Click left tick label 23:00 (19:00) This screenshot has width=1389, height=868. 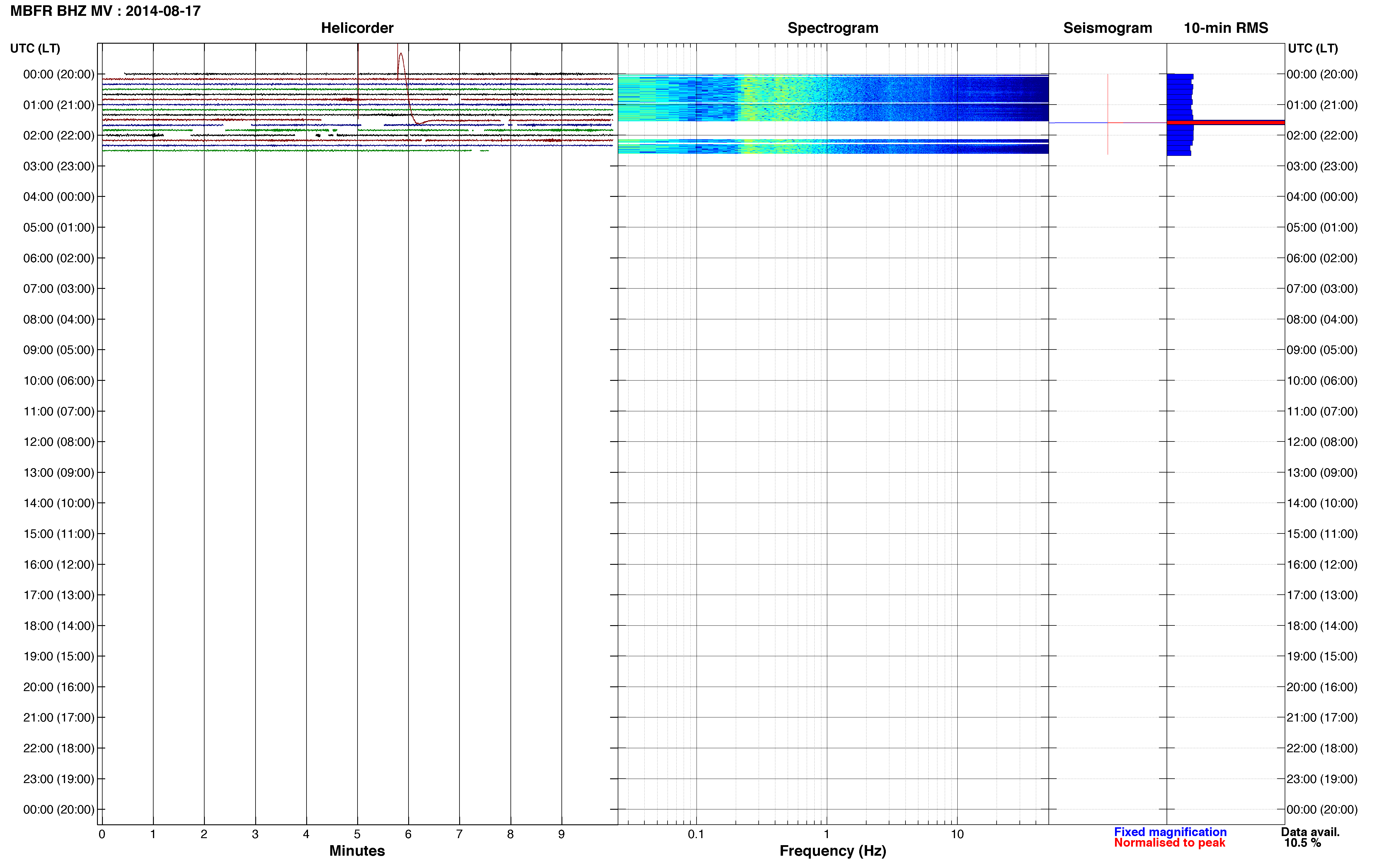59,779
